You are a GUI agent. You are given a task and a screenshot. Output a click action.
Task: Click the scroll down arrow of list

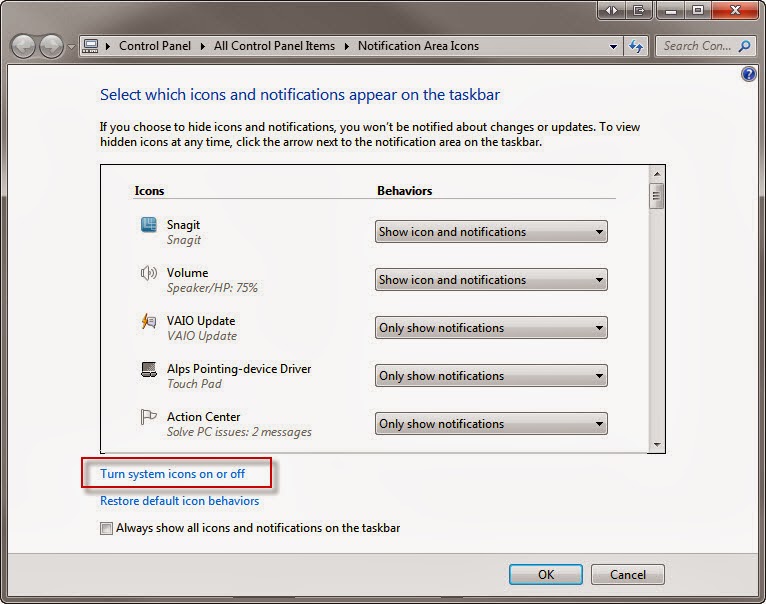click(x=657, y=445)
